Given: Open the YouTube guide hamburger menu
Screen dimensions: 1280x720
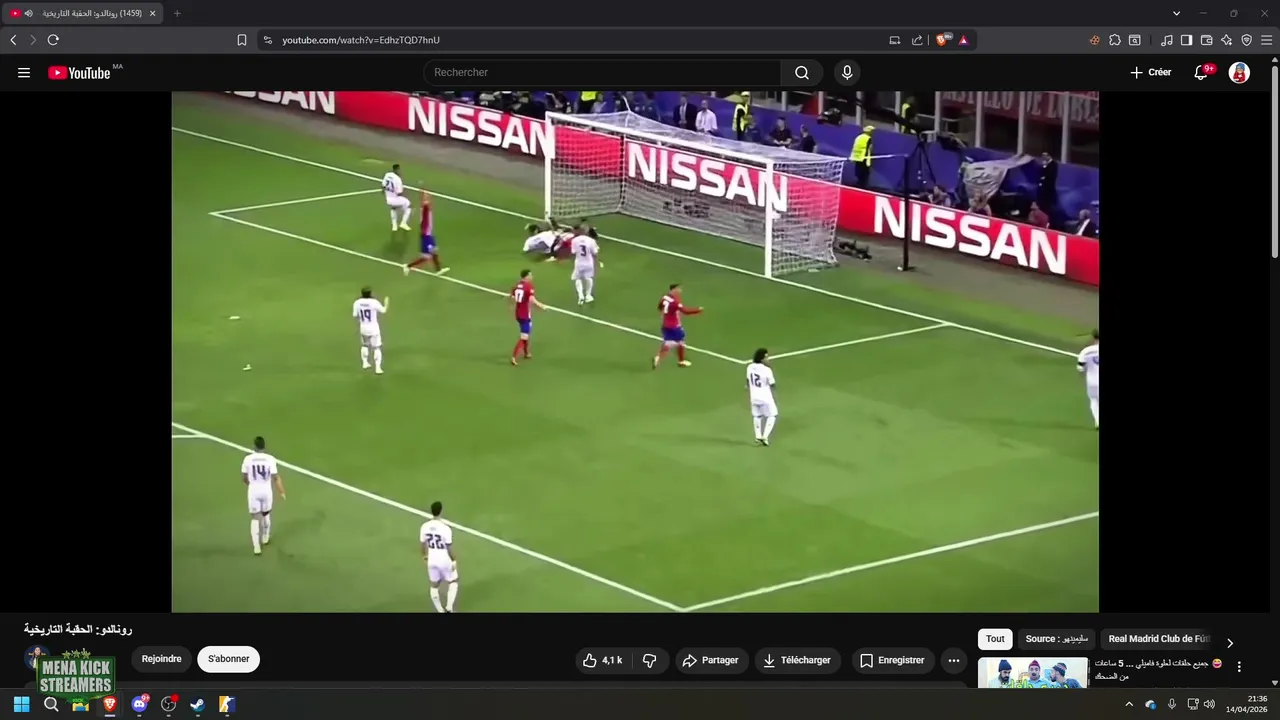Looking at the screenshot, I should [24, 73].
